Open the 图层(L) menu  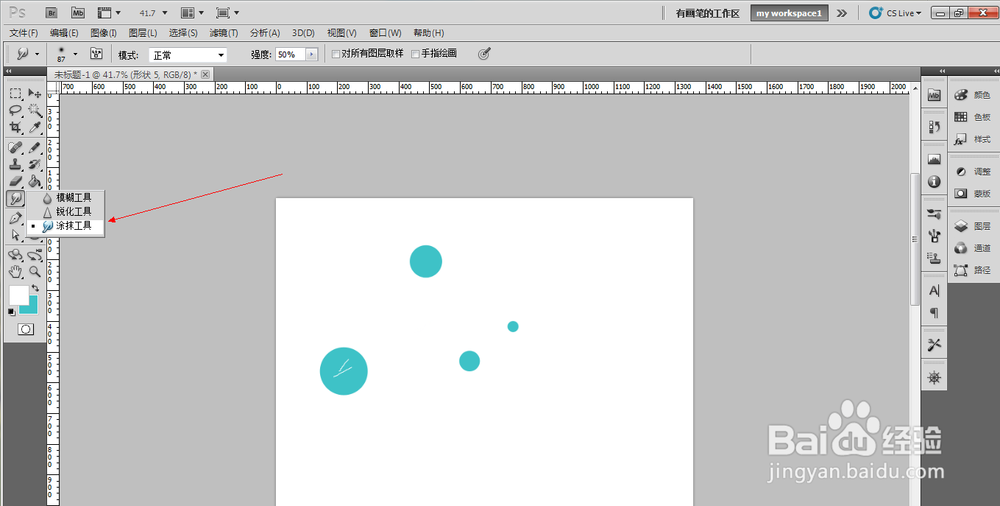pyautogui.click(x=143, y=33)
